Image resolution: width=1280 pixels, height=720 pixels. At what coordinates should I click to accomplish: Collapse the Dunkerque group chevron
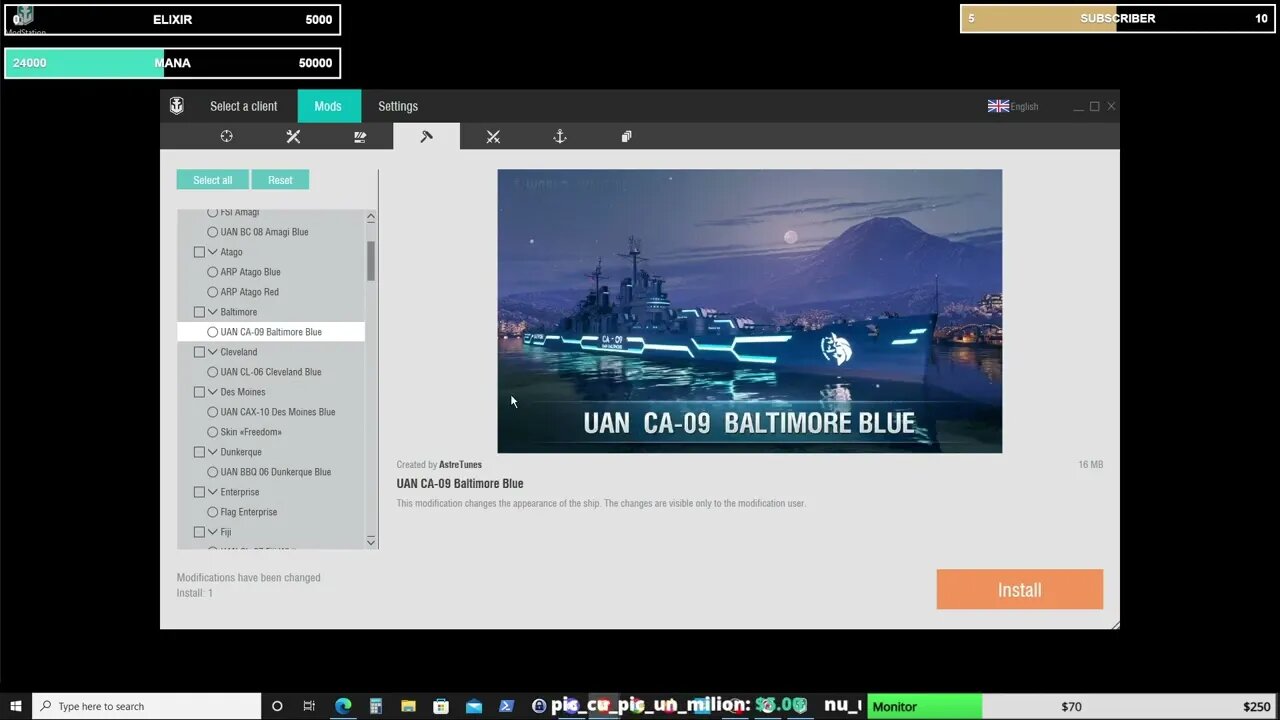tap(212, 452)
